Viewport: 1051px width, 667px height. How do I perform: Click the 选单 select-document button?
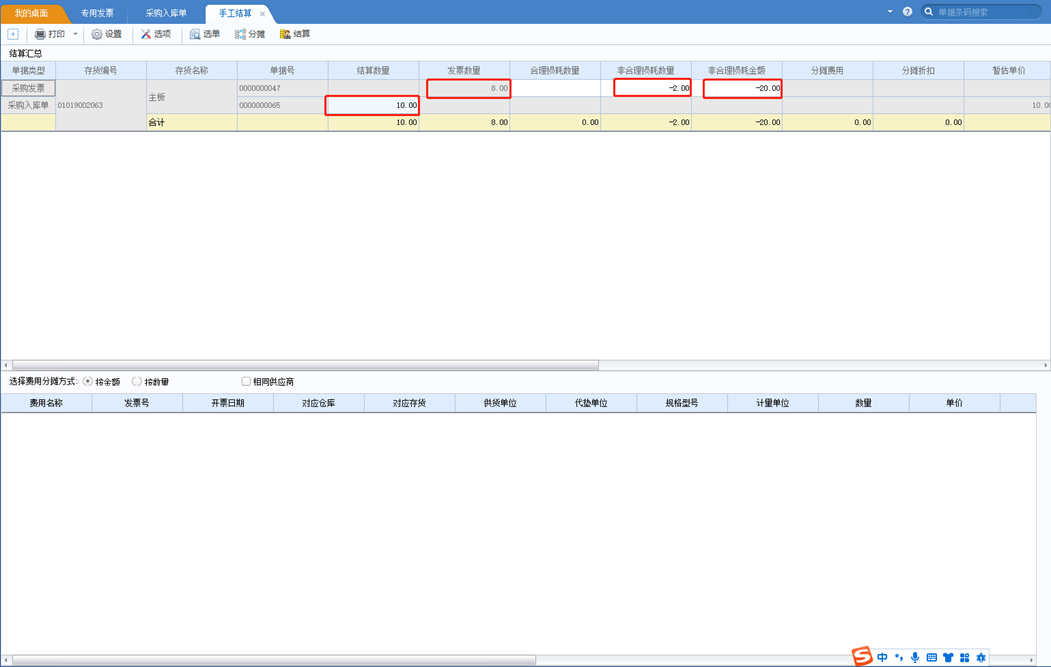[204, 34]
